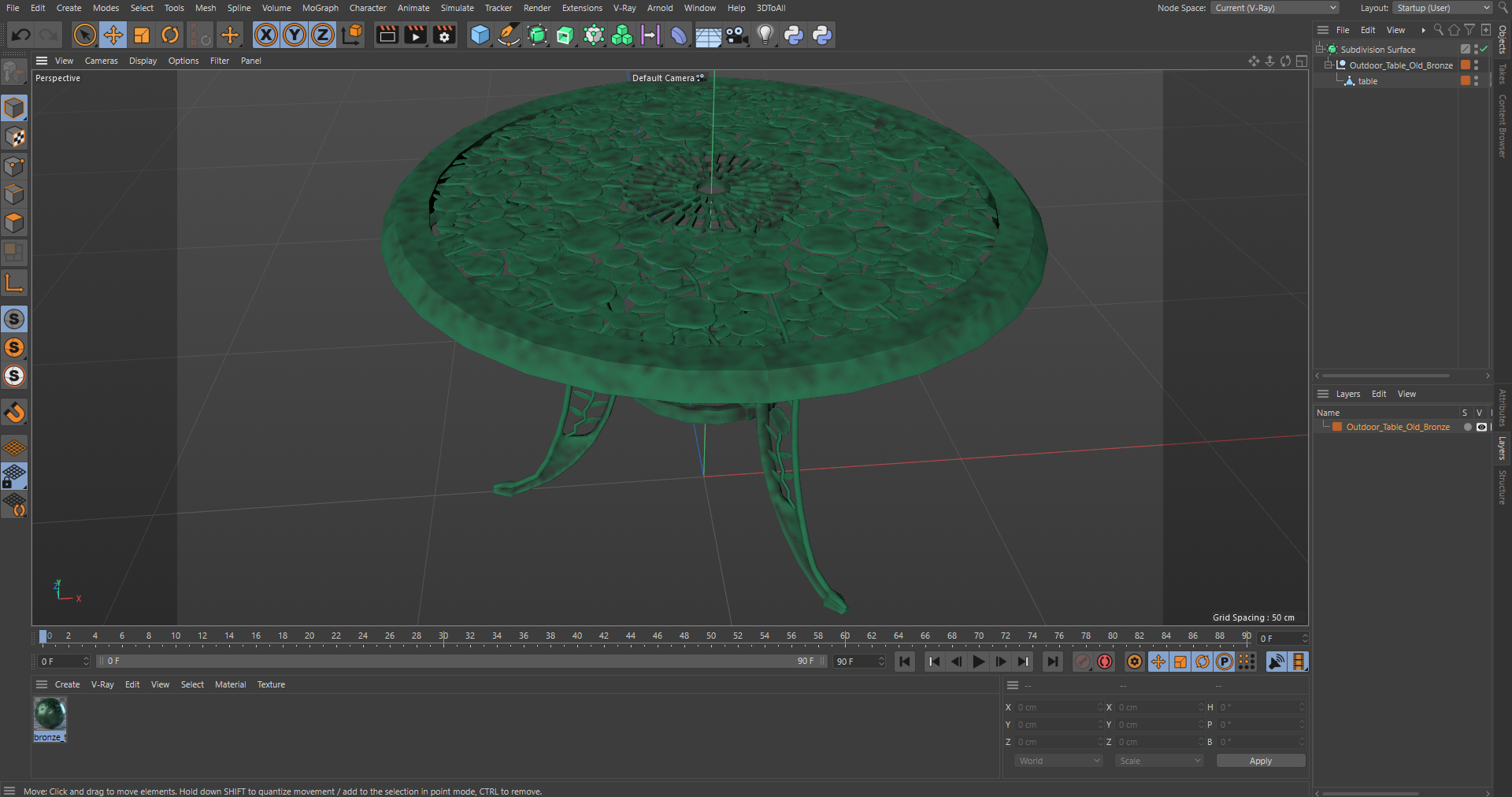Viewport: 1512px width, 797px height.
Task: Render to Picture Viewer
Action: [415, 35]
